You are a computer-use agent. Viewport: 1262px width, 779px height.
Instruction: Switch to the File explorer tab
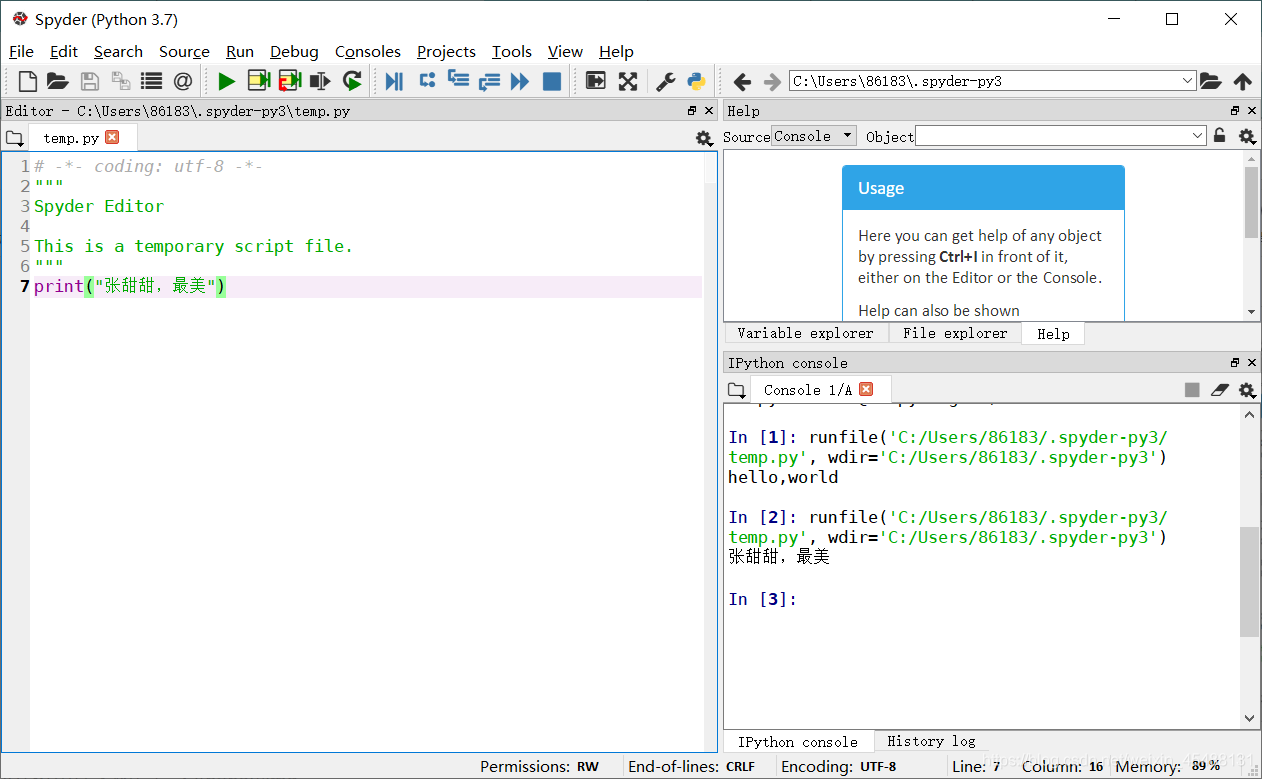955,333
